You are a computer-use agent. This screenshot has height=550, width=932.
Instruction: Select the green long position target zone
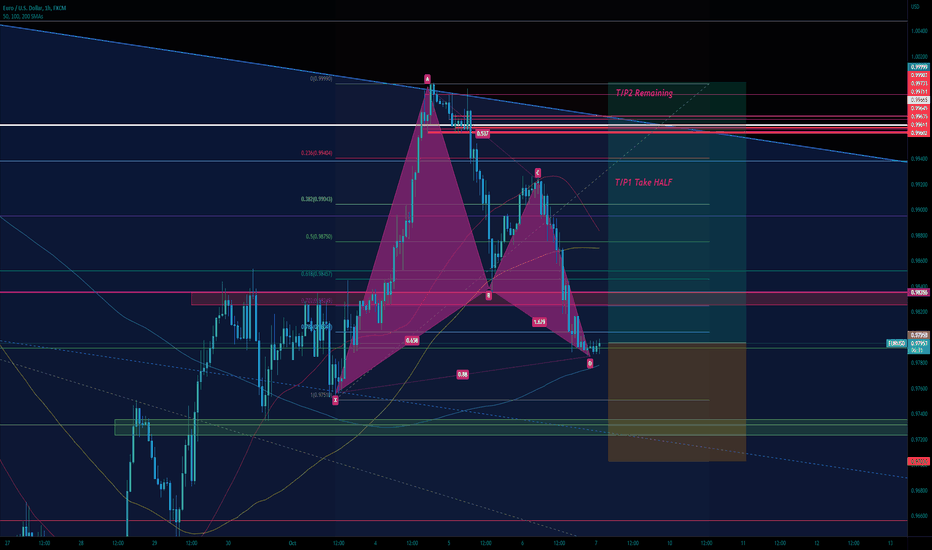pyautogui.click(x=676, y=212)
